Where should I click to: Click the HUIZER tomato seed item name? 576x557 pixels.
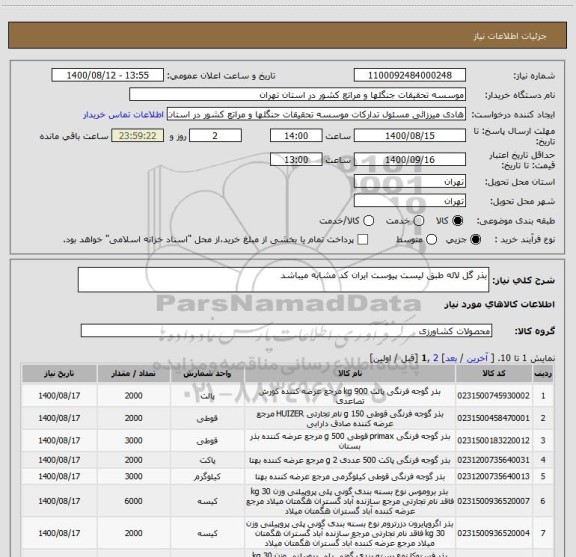click(x=350, y=418)
